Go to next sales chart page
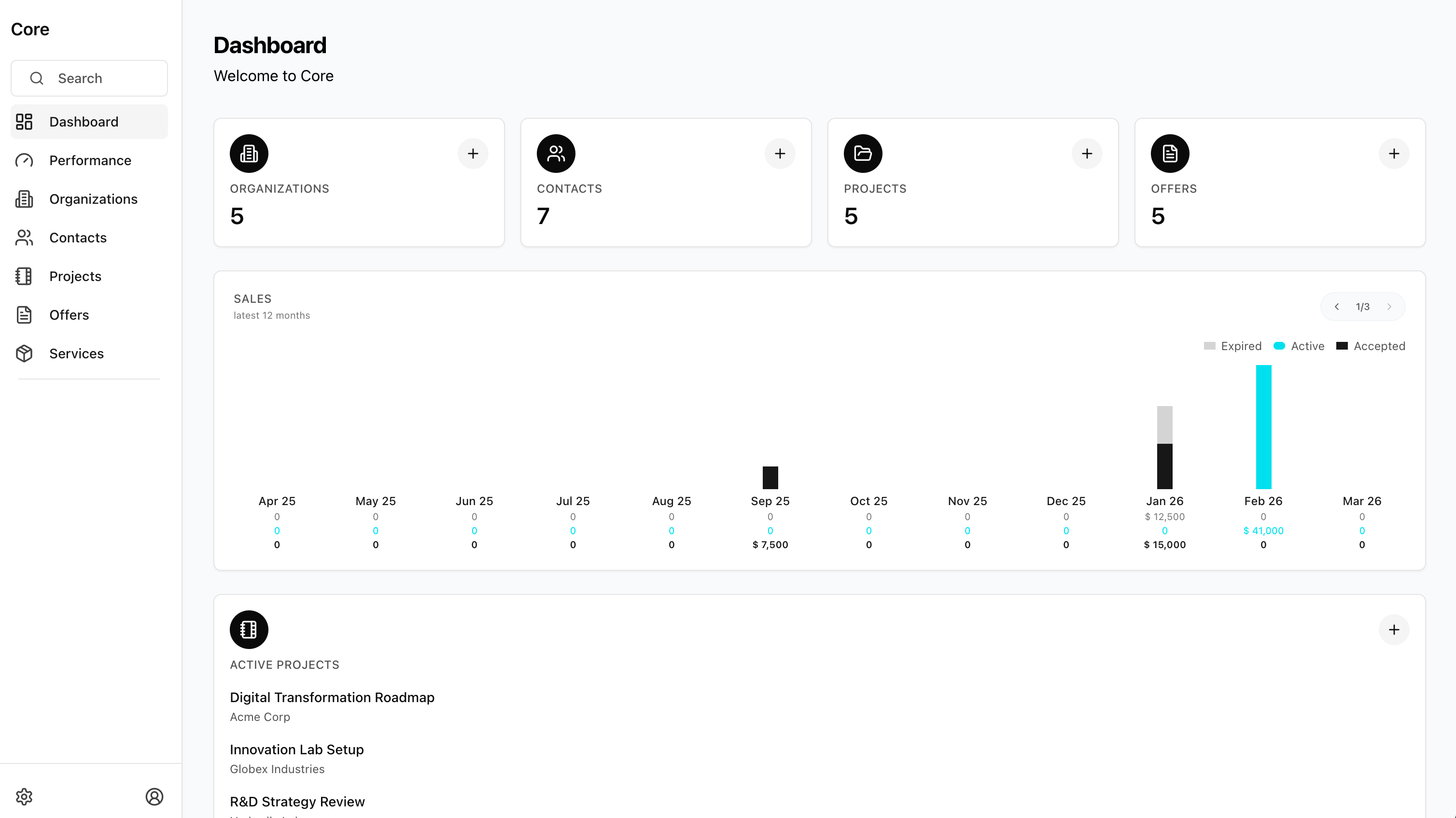The width and height of the screenshot is (1456, 818). pos(1389,307)
